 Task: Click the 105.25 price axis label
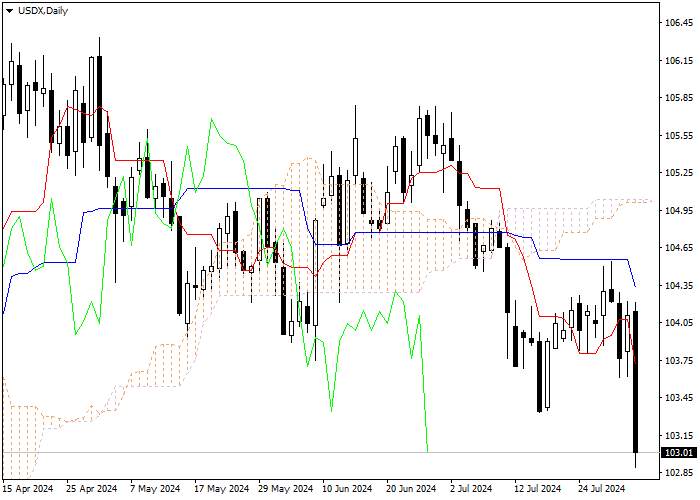pos(679,173)
